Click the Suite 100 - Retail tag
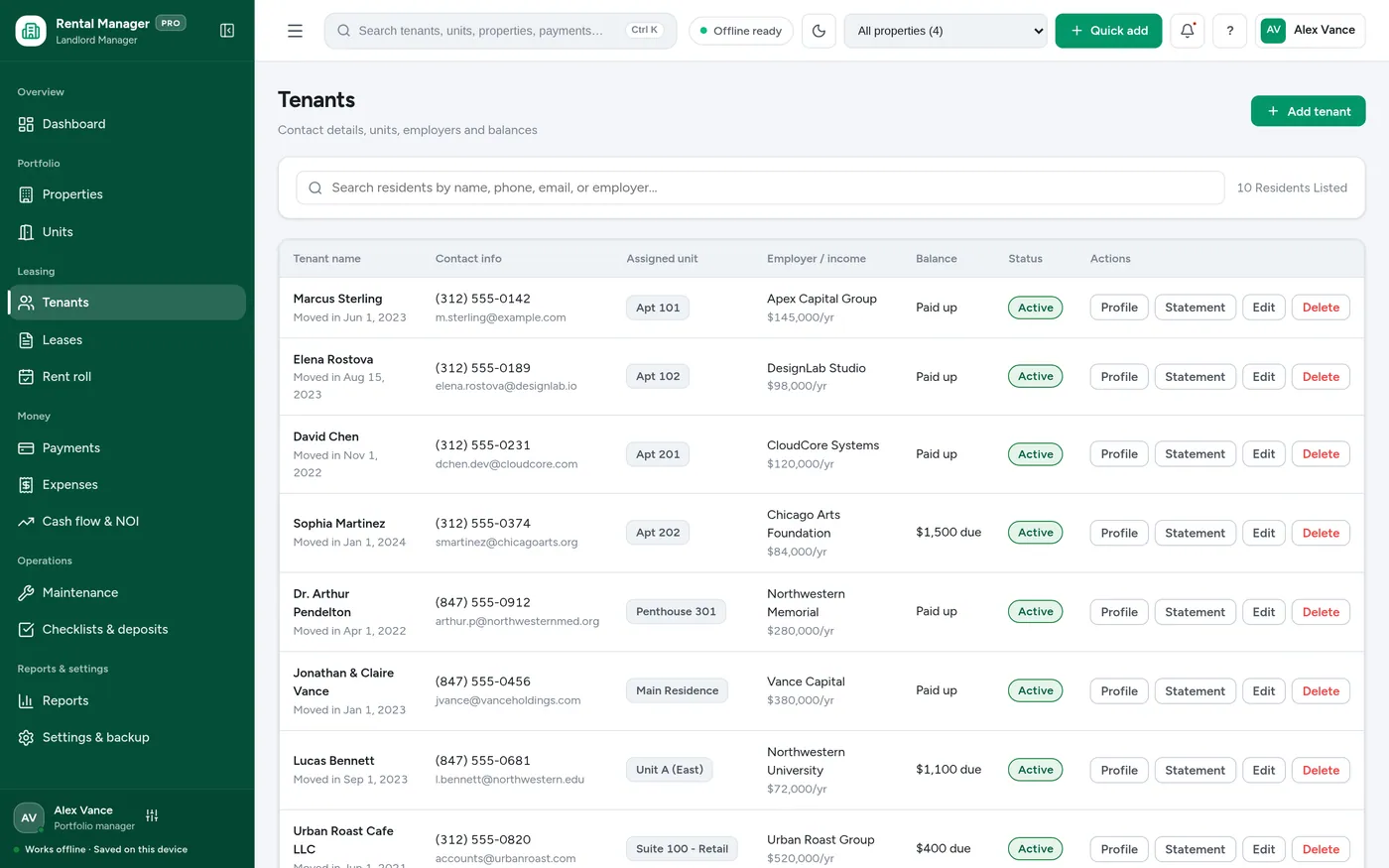1389x868 pixels. (682, 849)
